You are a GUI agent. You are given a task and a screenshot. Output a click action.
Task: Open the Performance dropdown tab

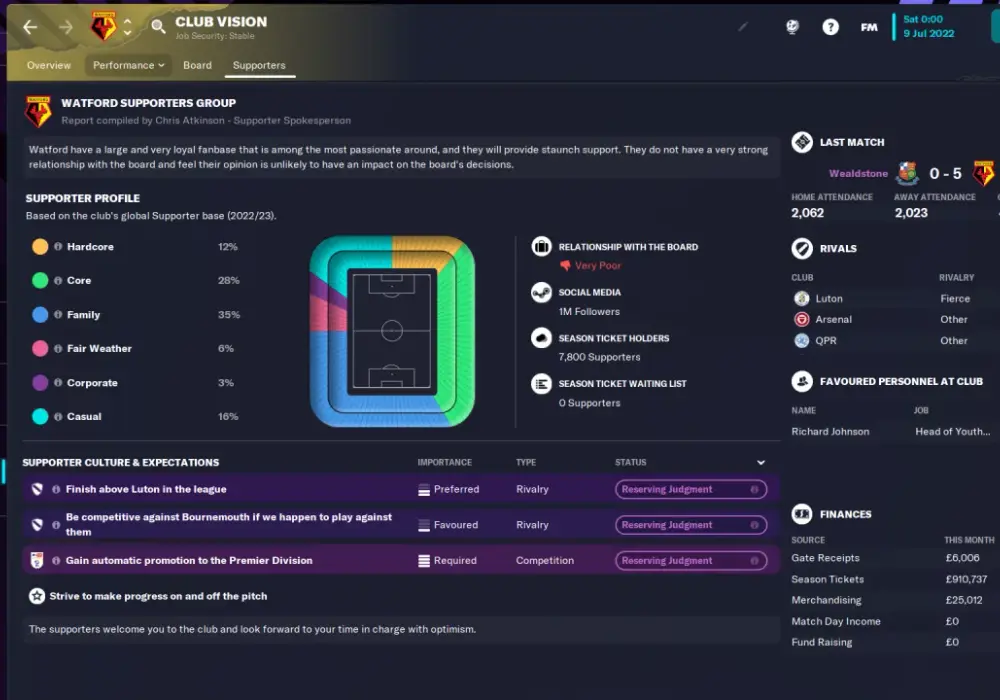128,65
